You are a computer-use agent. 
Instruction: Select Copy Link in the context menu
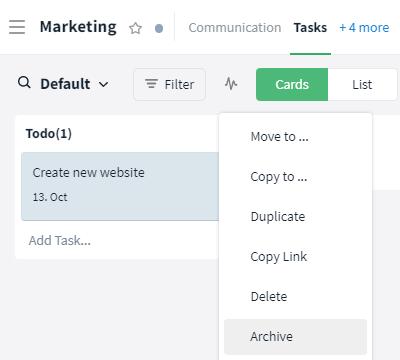[x=295, y=257]
